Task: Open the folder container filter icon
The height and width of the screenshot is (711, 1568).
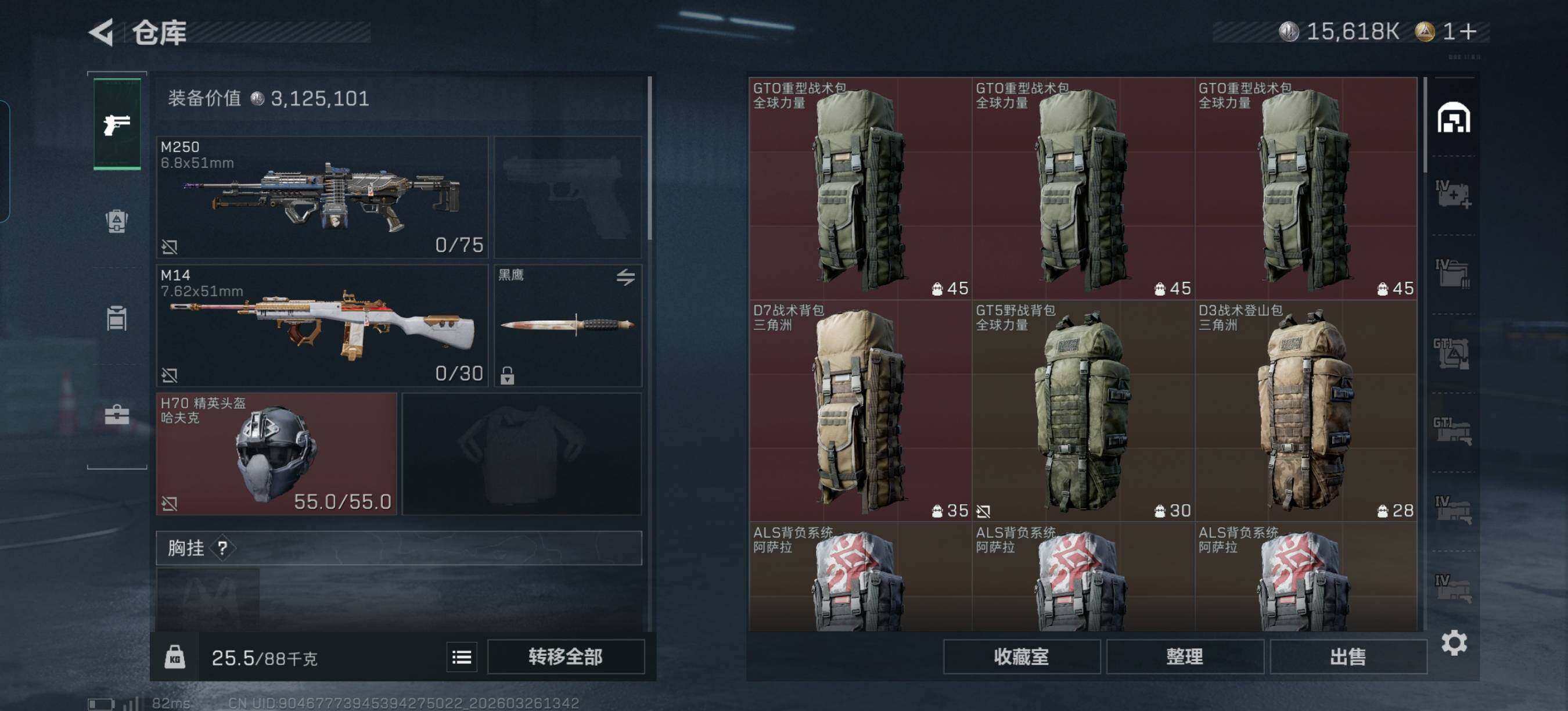Action: click(1454, 274)
